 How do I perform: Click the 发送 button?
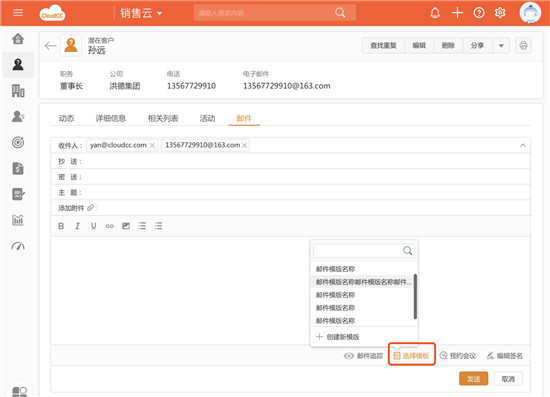point(473,379)
